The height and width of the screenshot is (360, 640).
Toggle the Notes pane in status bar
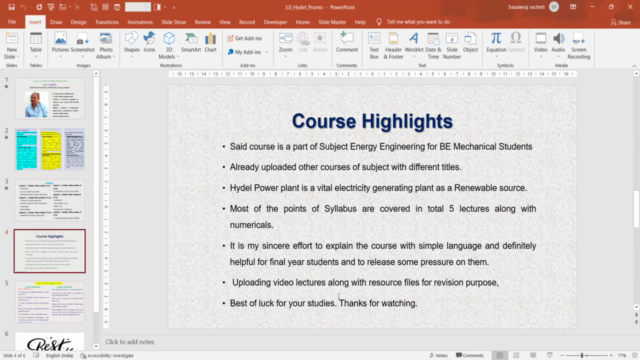(x=438, y=356)
